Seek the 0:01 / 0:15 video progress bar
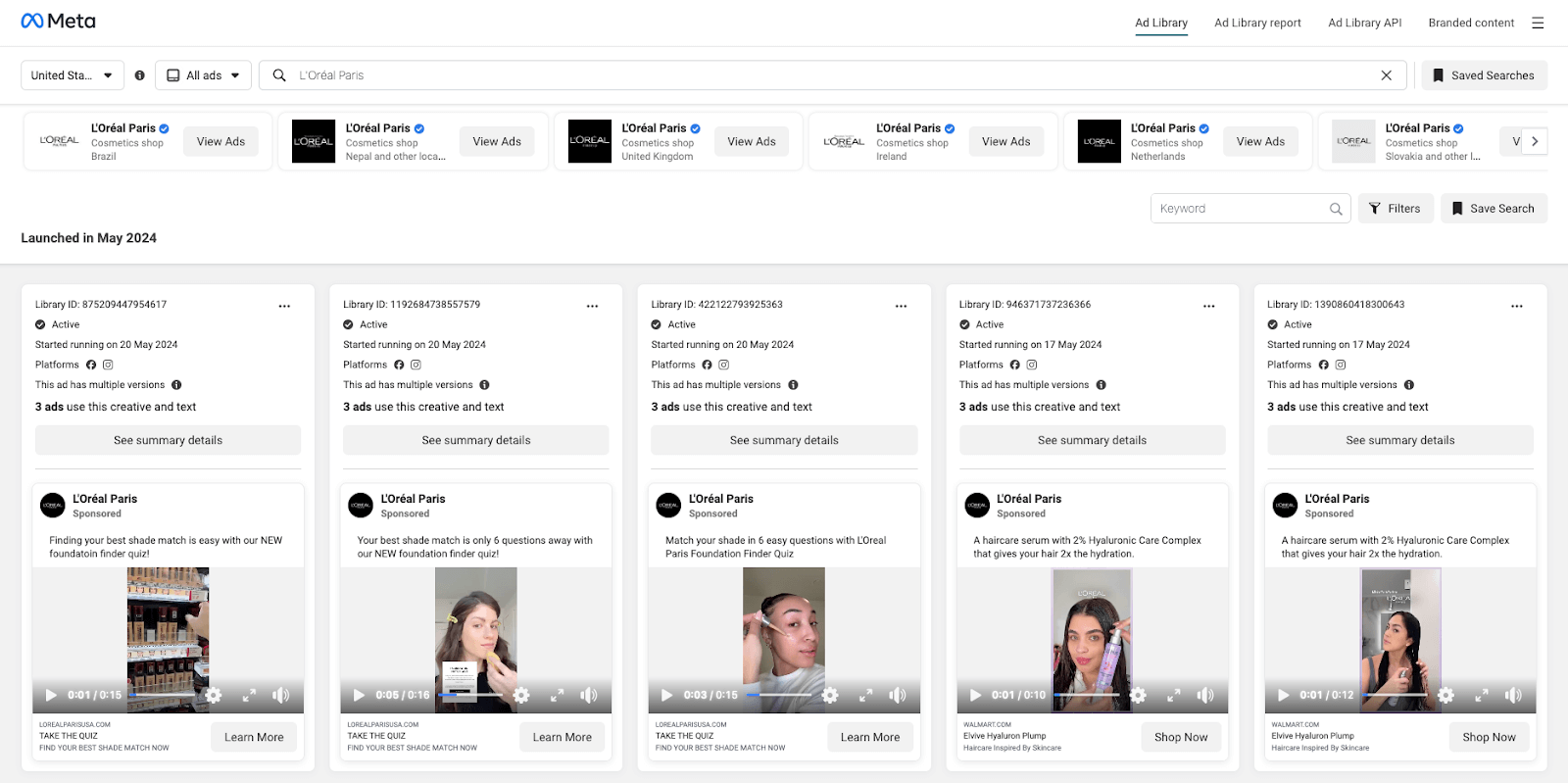This screenshot has height=783, width=1568. click(162, 695)
